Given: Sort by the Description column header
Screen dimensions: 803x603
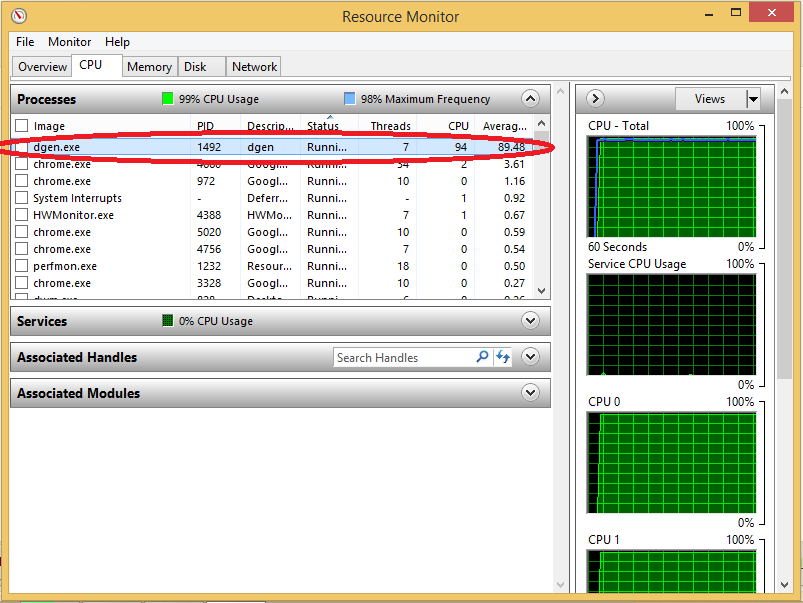Looking at the screenshot, I should click(x=270, y=126).
